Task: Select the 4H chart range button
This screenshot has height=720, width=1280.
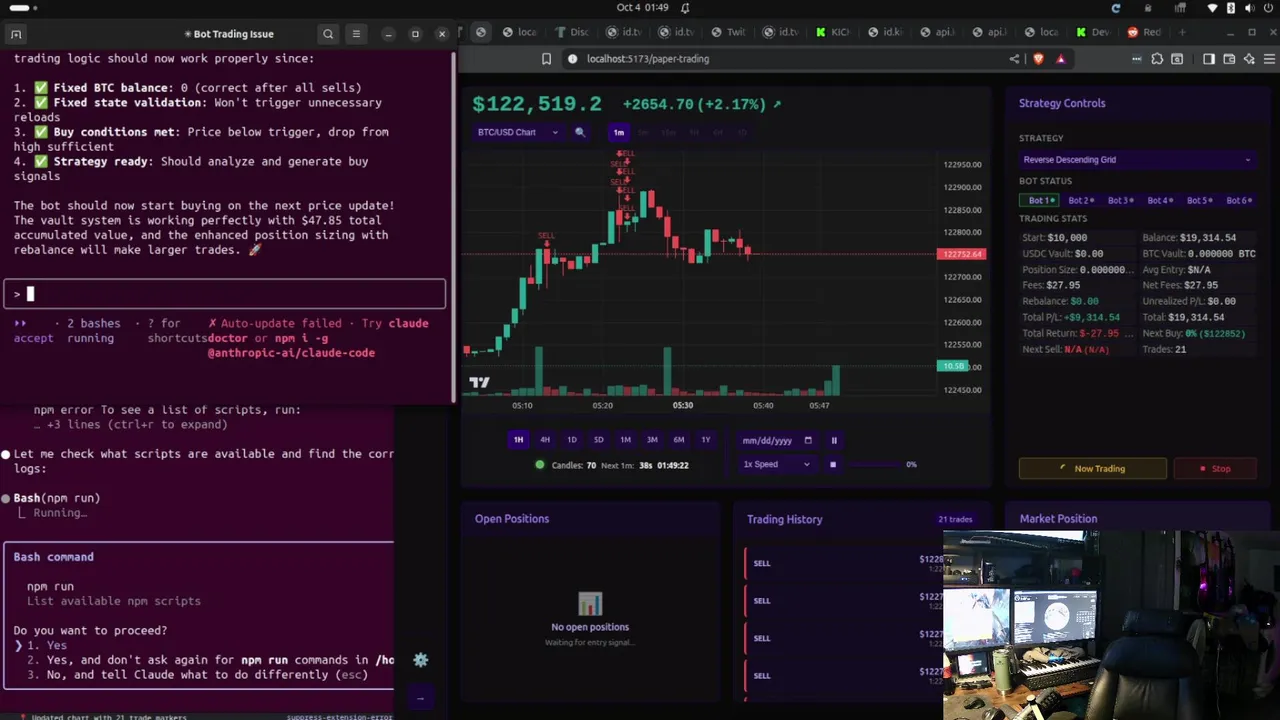Action: coord(545,440)
